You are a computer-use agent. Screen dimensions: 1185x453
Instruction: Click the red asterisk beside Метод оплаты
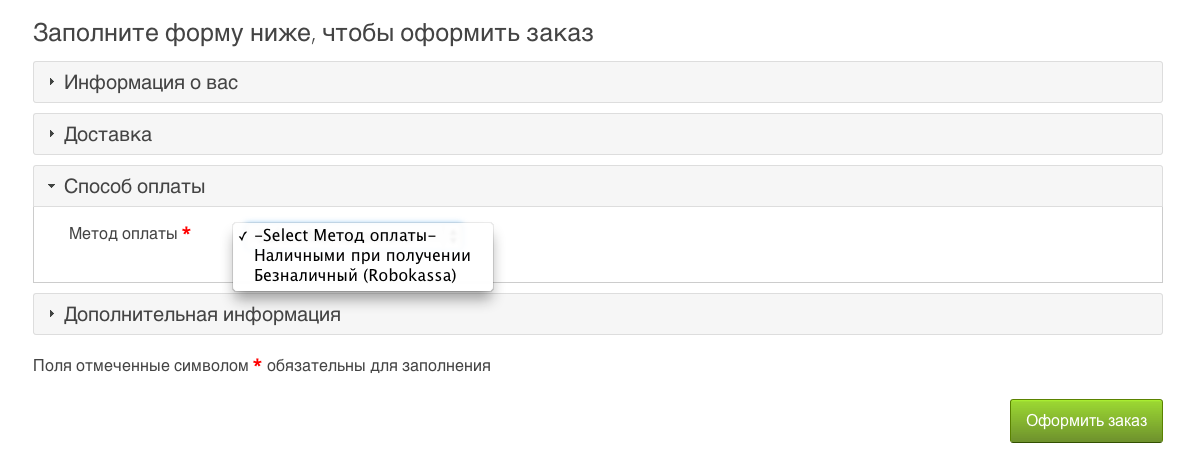187,232
